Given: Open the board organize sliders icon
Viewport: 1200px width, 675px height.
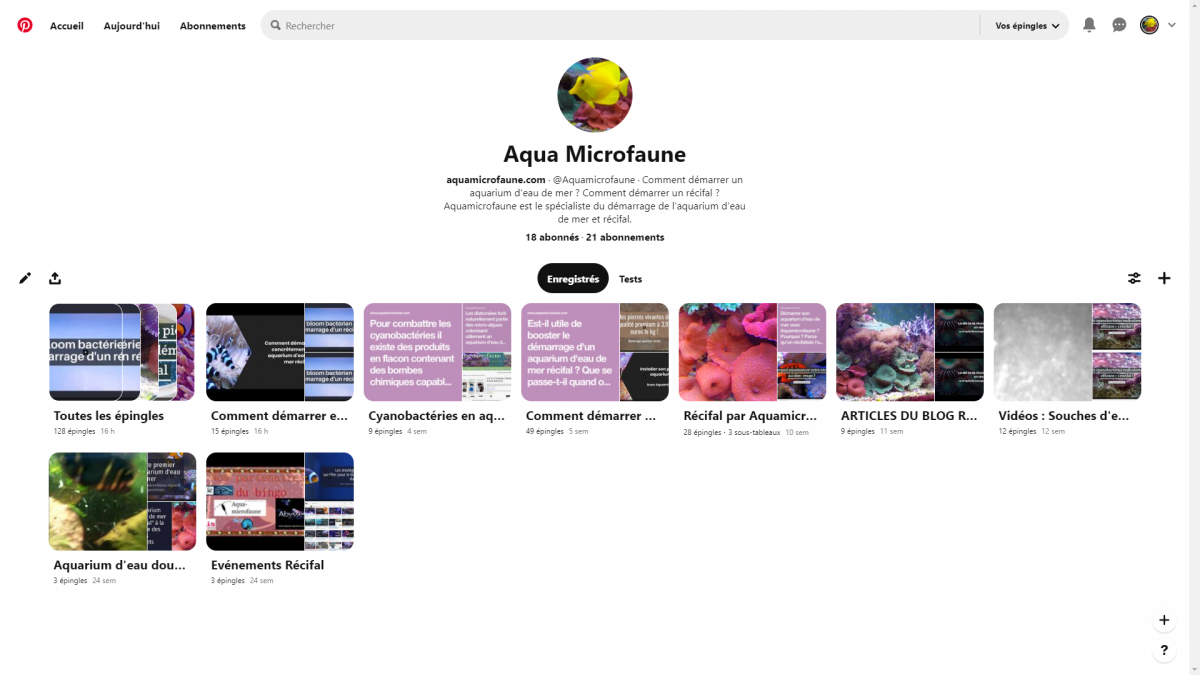Looking at the screenshot, I should [x=1134, y=278].
